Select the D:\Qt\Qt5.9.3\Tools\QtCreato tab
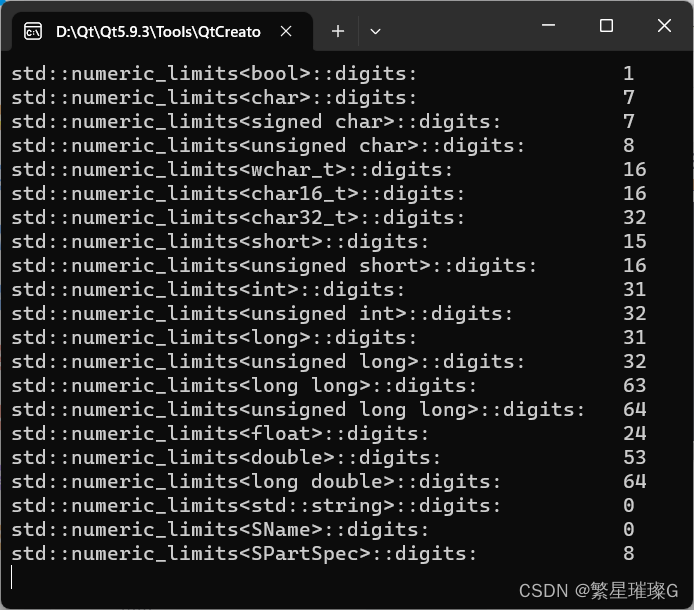The height and width of the screenshot is (610, 694). tap(162, 31)
